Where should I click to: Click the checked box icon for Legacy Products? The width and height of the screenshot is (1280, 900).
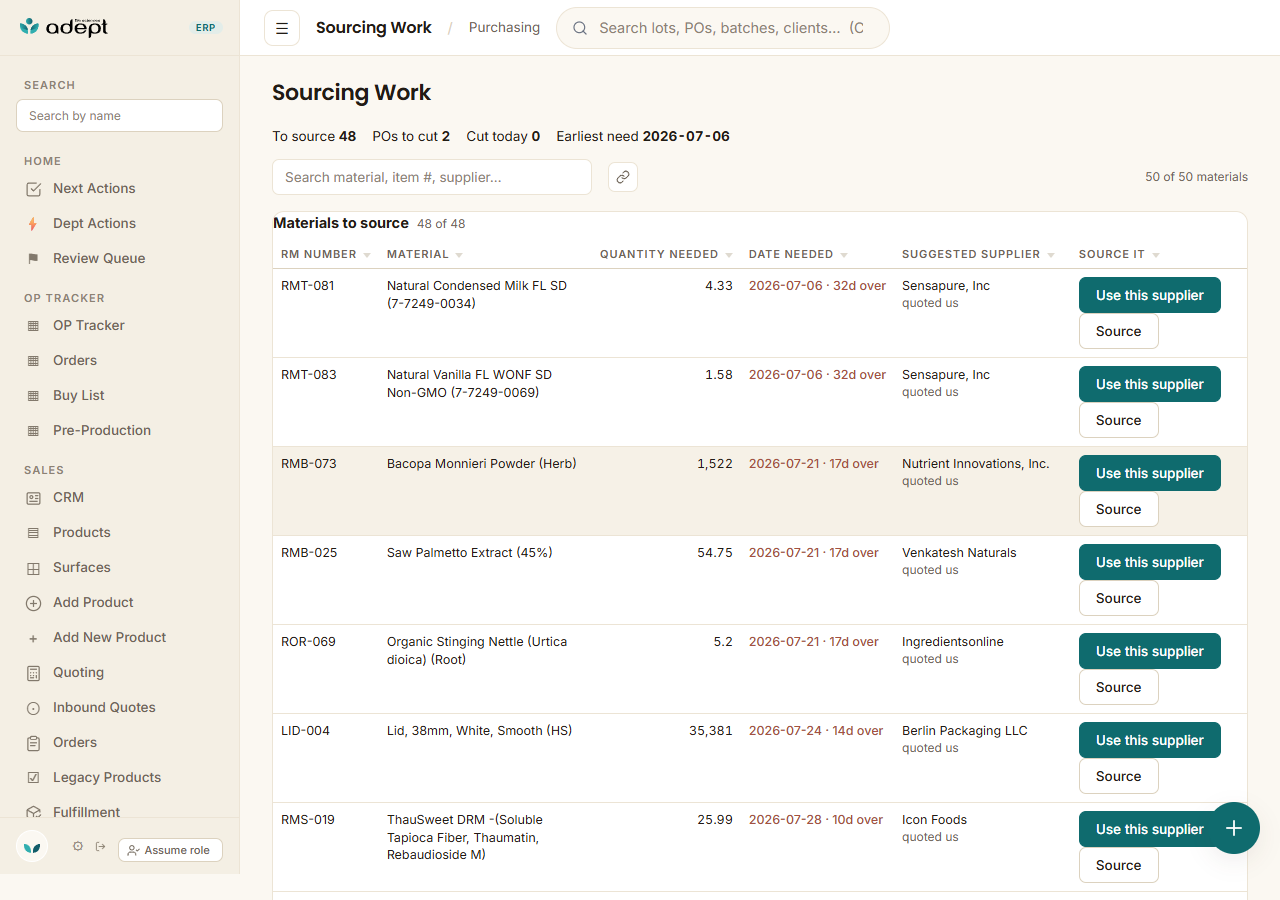point(33,778)
